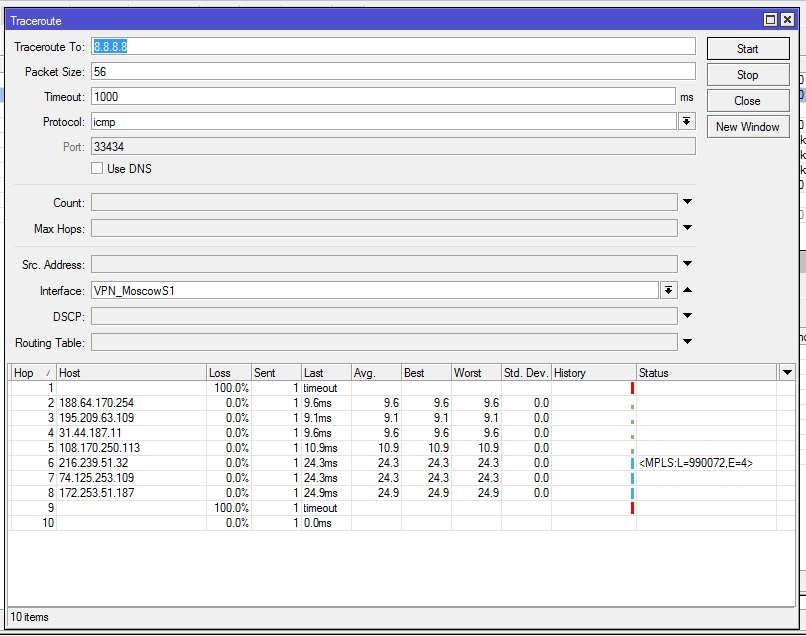Sort by the Worst column header
This screenshot has height=636, width=806.
476,373
